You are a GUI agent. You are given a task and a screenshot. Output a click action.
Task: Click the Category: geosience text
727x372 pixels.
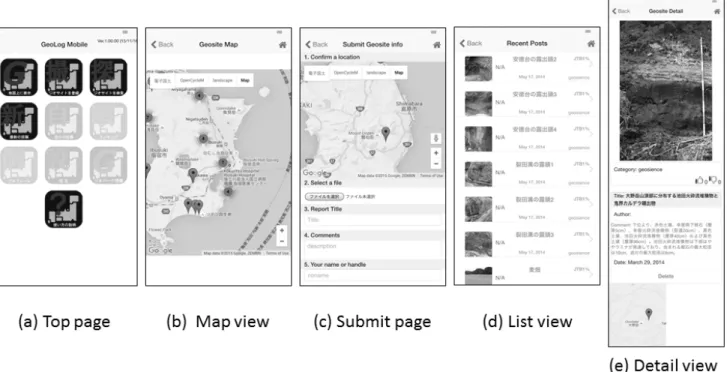(x=638, y=170)
